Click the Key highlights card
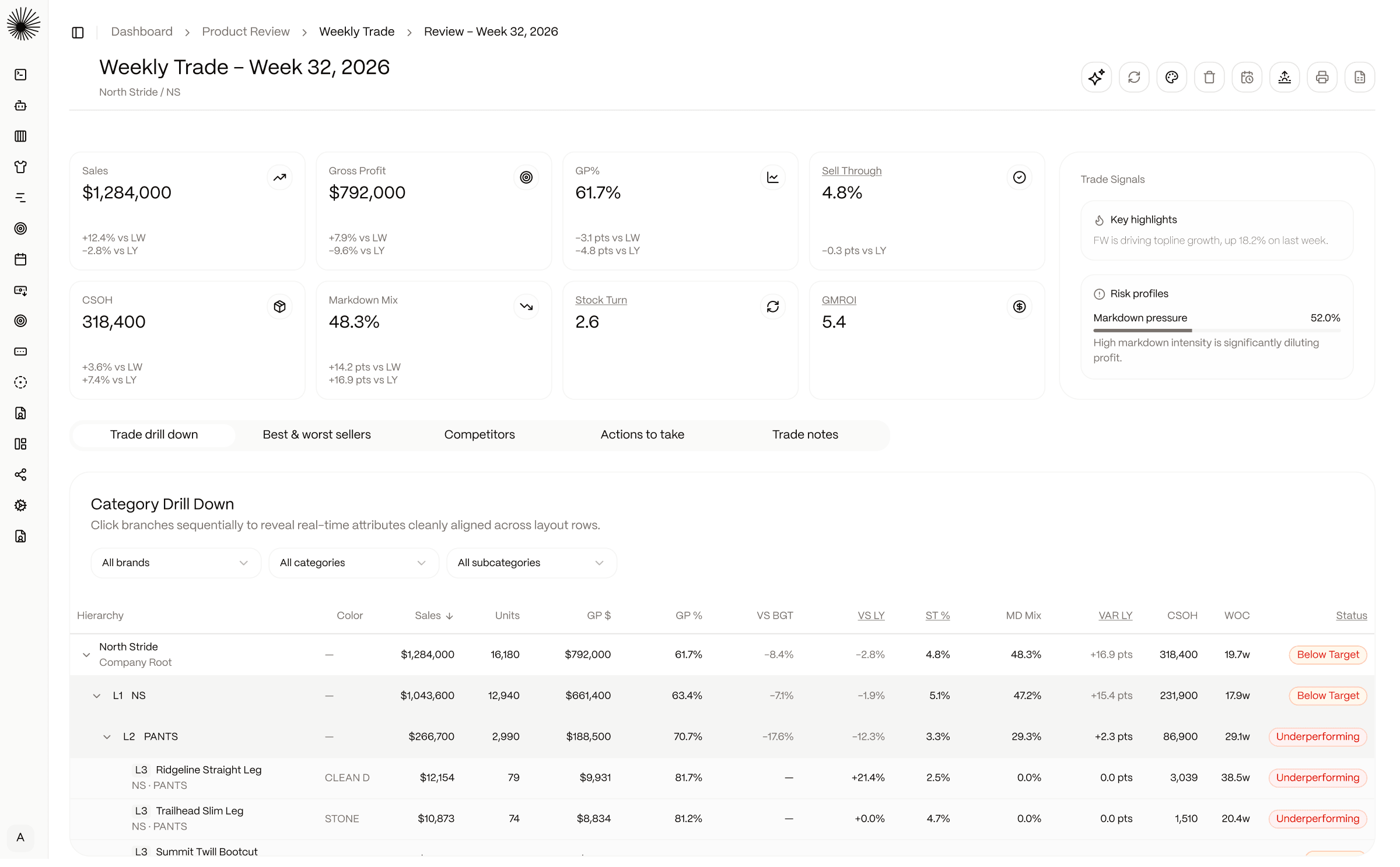 pyautogui.click(x=1216, y=230)
